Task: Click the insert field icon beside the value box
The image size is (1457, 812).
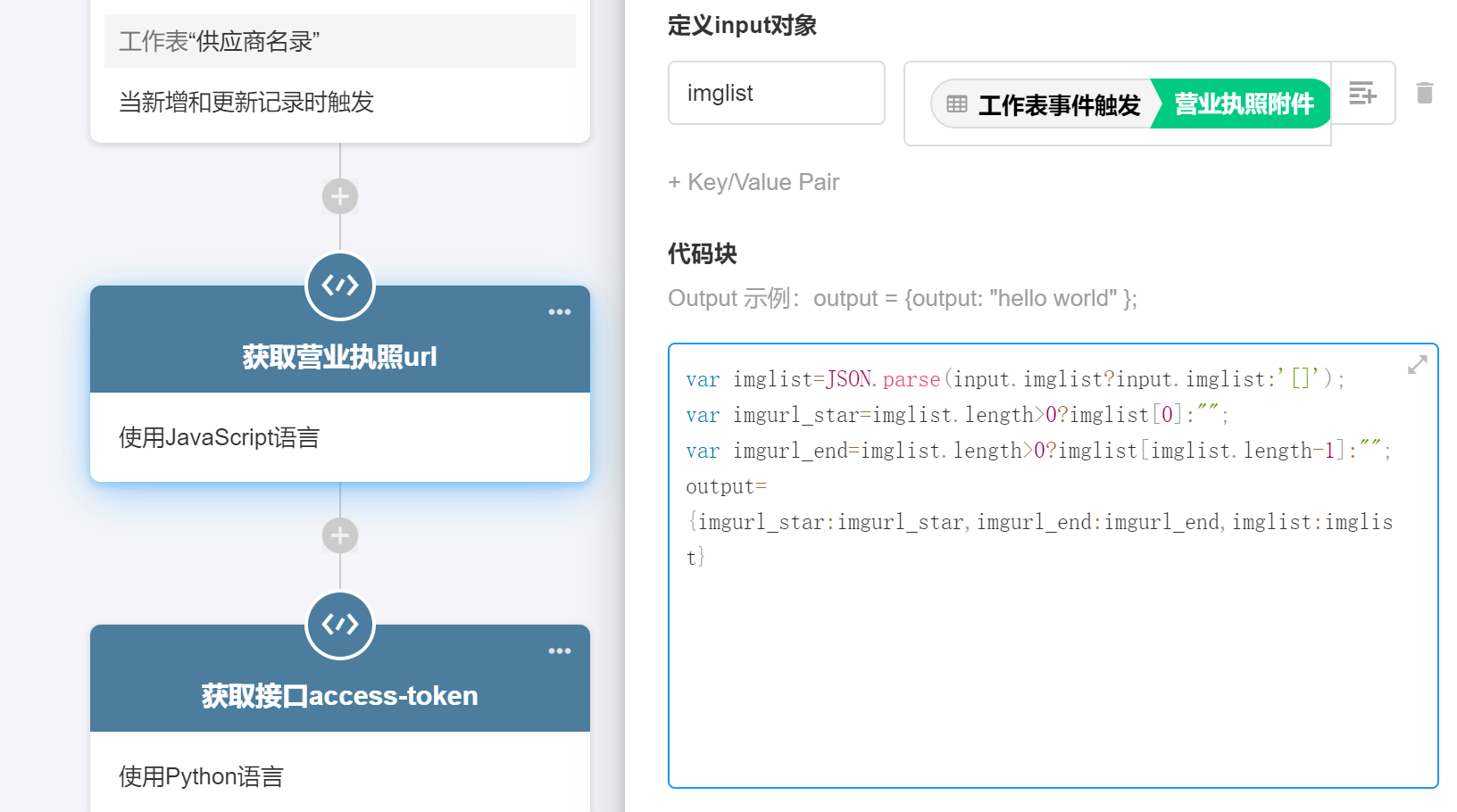Action: pyautogui.click(x=1362, y=93)
